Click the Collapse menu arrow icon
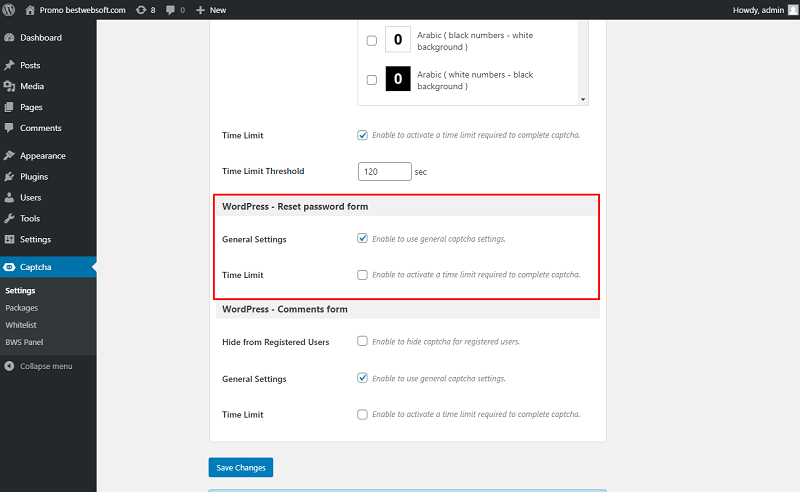The image size is (800, 492). pyautogui.click(x=9, y=366)
